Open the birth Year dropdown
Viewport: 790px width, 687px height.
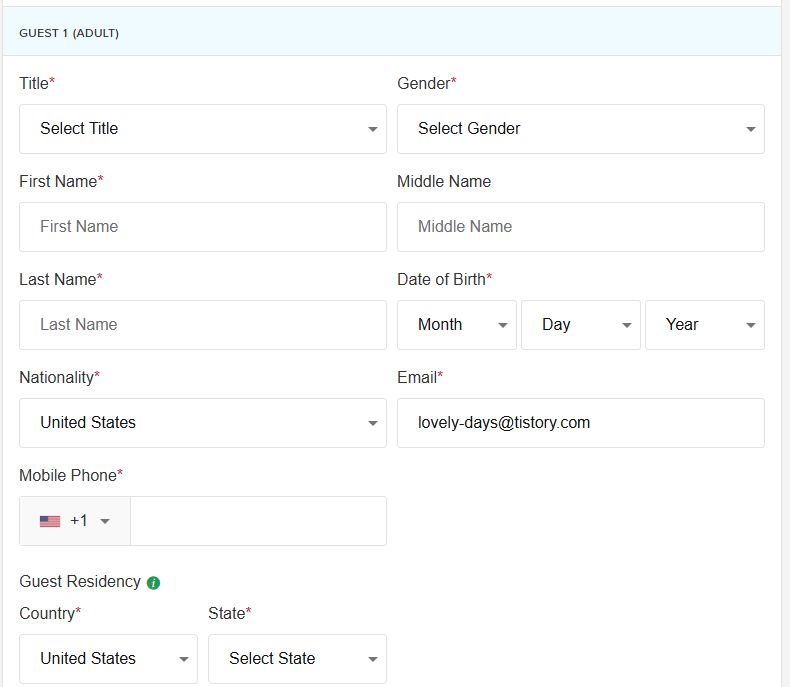point(704,325)
